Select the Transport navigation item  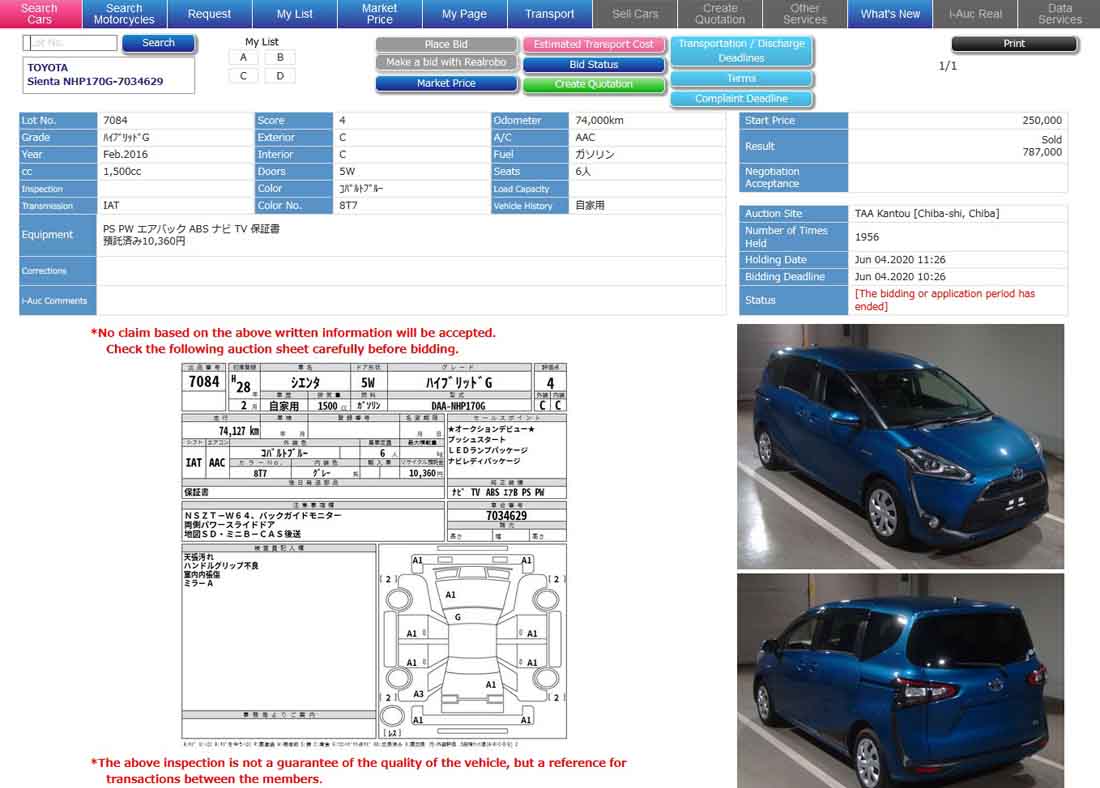pyautogui.click(x=549, y=13)
